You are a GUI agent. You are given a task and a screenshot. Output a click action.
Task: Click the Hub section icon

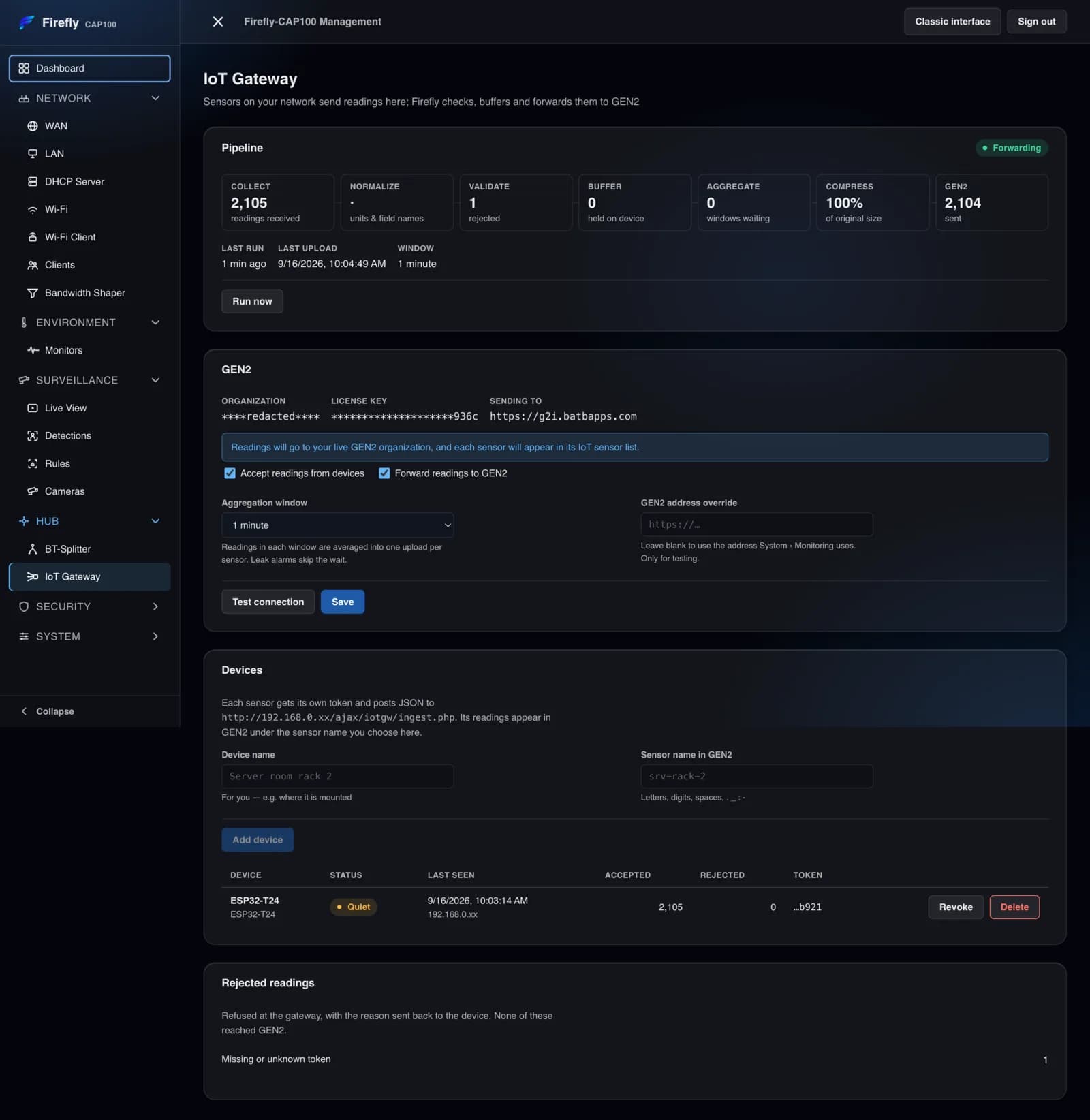pyautogui.click(x=24, y=521)
